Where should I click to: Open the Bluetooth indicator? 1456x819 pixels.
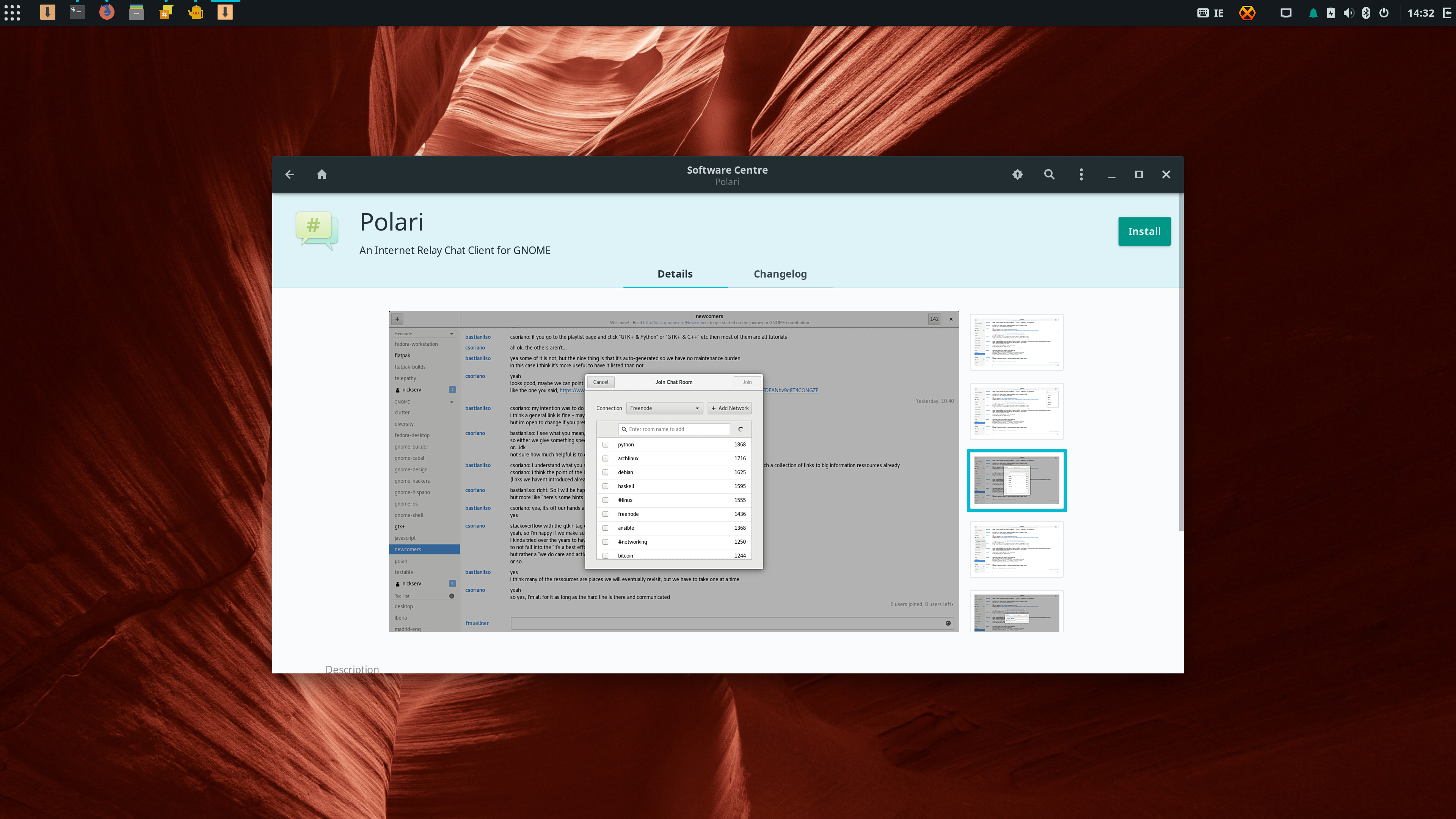tap(1366, 13)
